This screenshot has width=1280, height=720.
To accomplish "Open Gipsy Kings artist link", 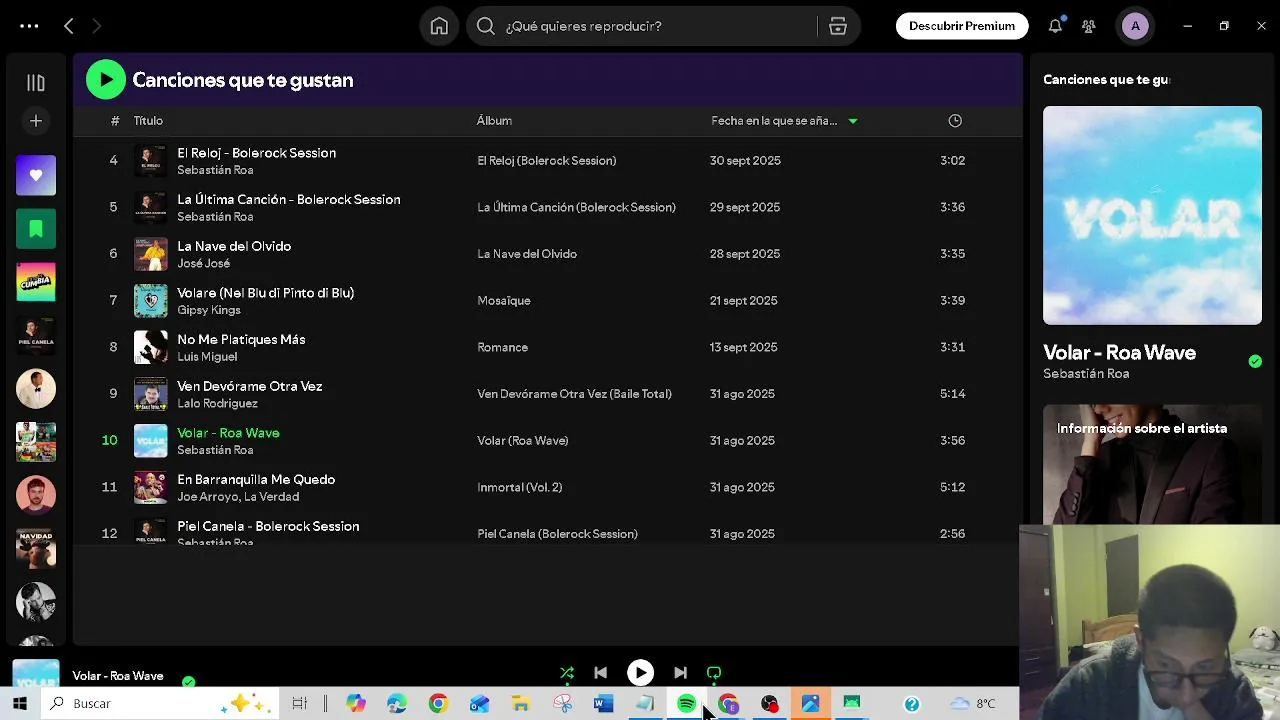I will [209, 310].
